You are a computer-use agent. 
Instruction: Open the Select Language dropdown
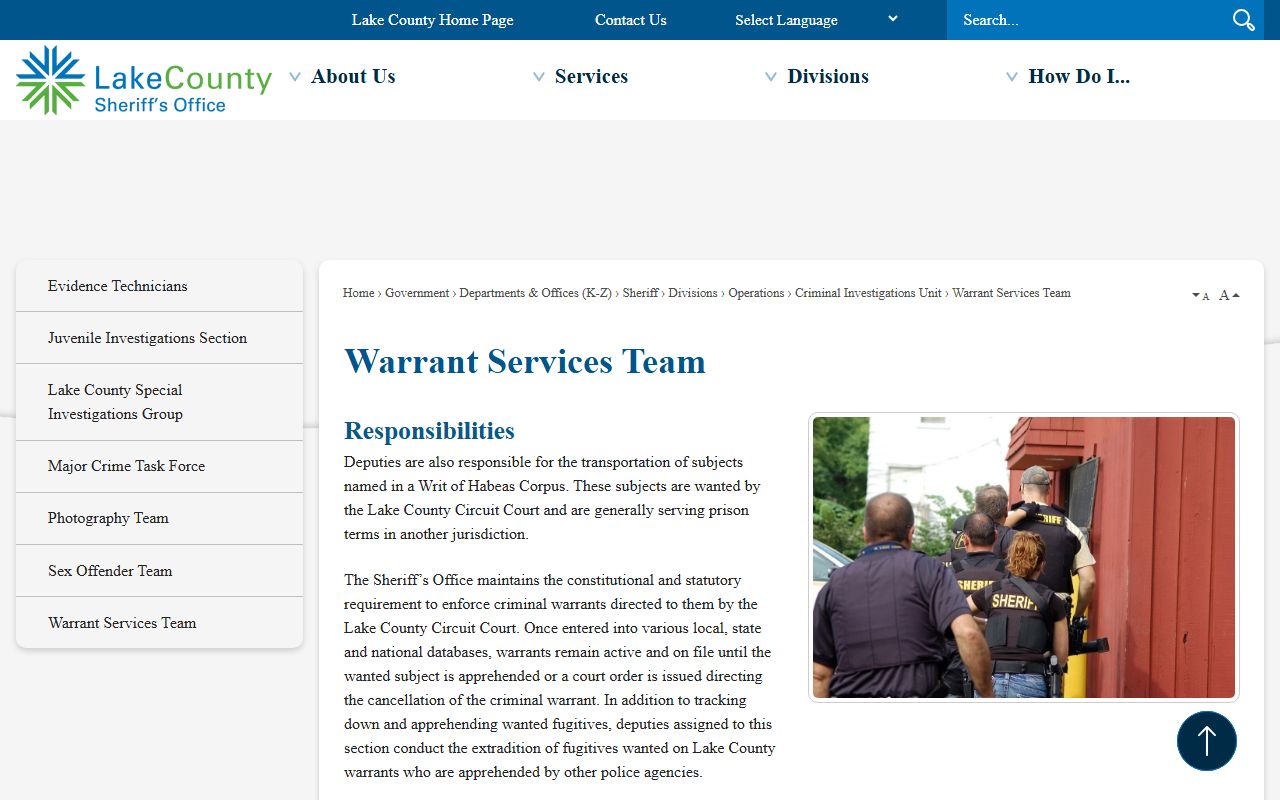(x=816, y=20)
